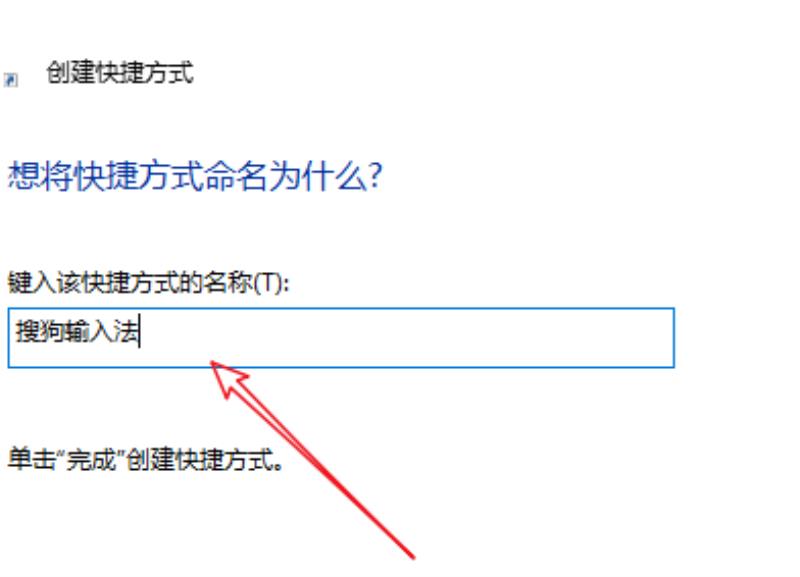Click the word 单击 starting the instruction line

tap(31, 459)
